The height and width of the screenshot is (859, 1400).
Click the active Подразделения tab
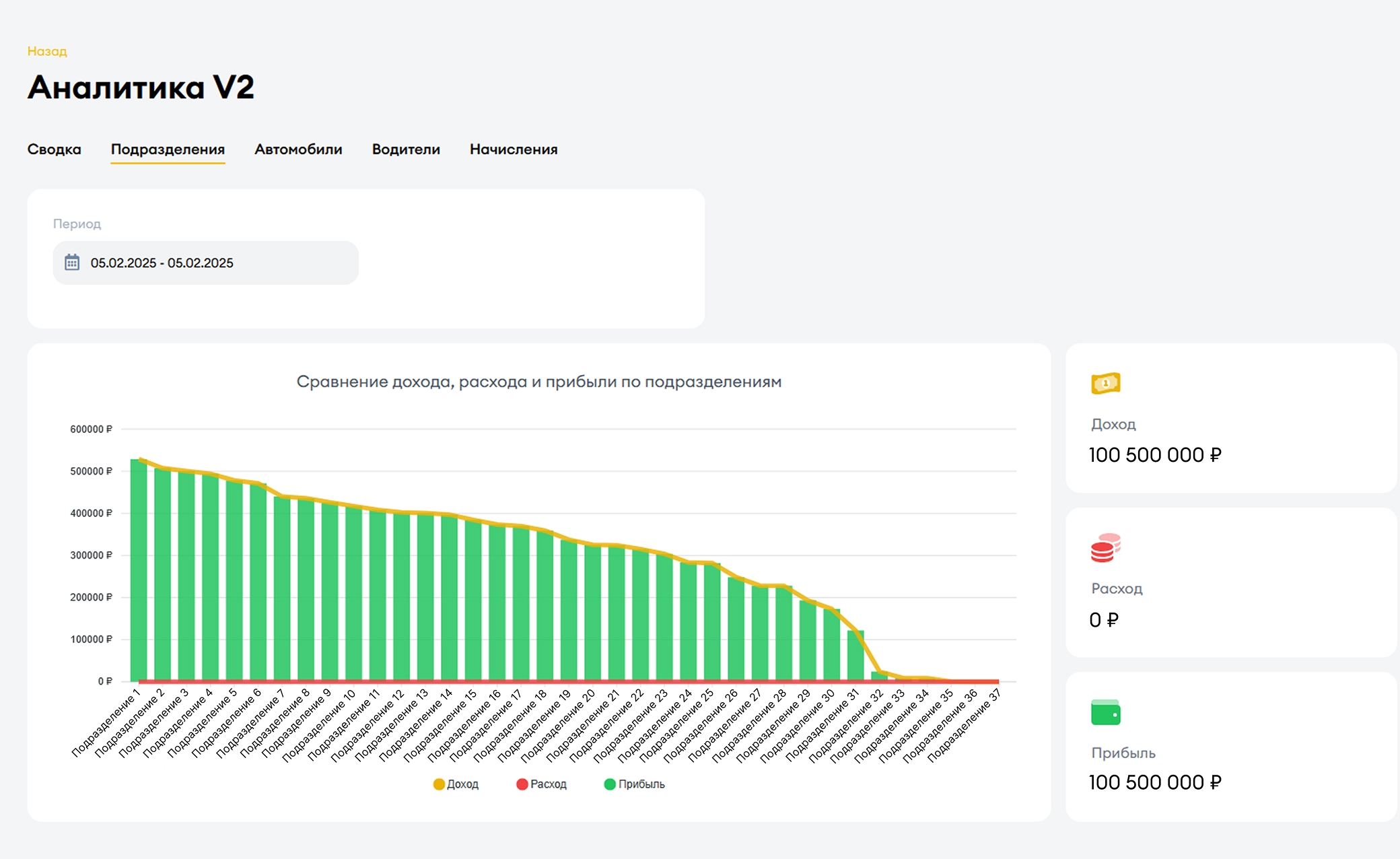168,149
